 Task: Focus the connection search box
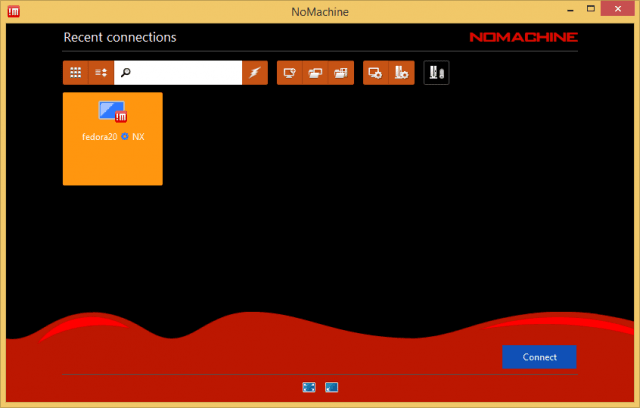pyautogui.click(x=178, y=73)
